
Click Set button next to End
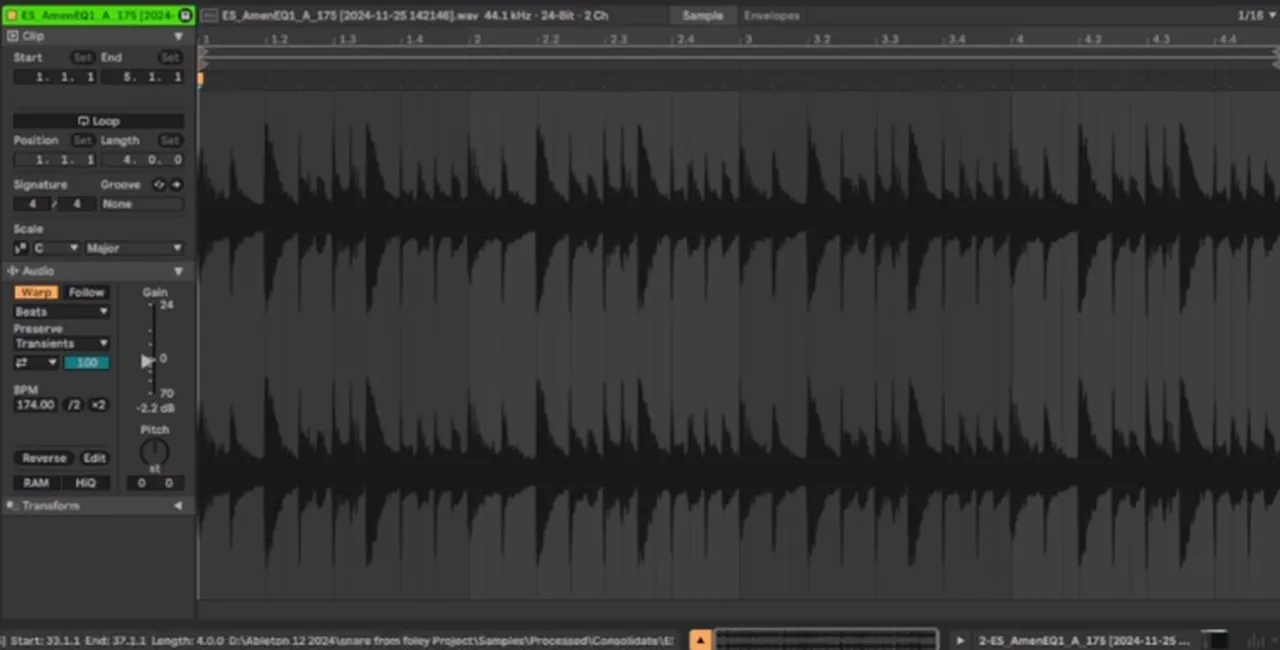170,58
